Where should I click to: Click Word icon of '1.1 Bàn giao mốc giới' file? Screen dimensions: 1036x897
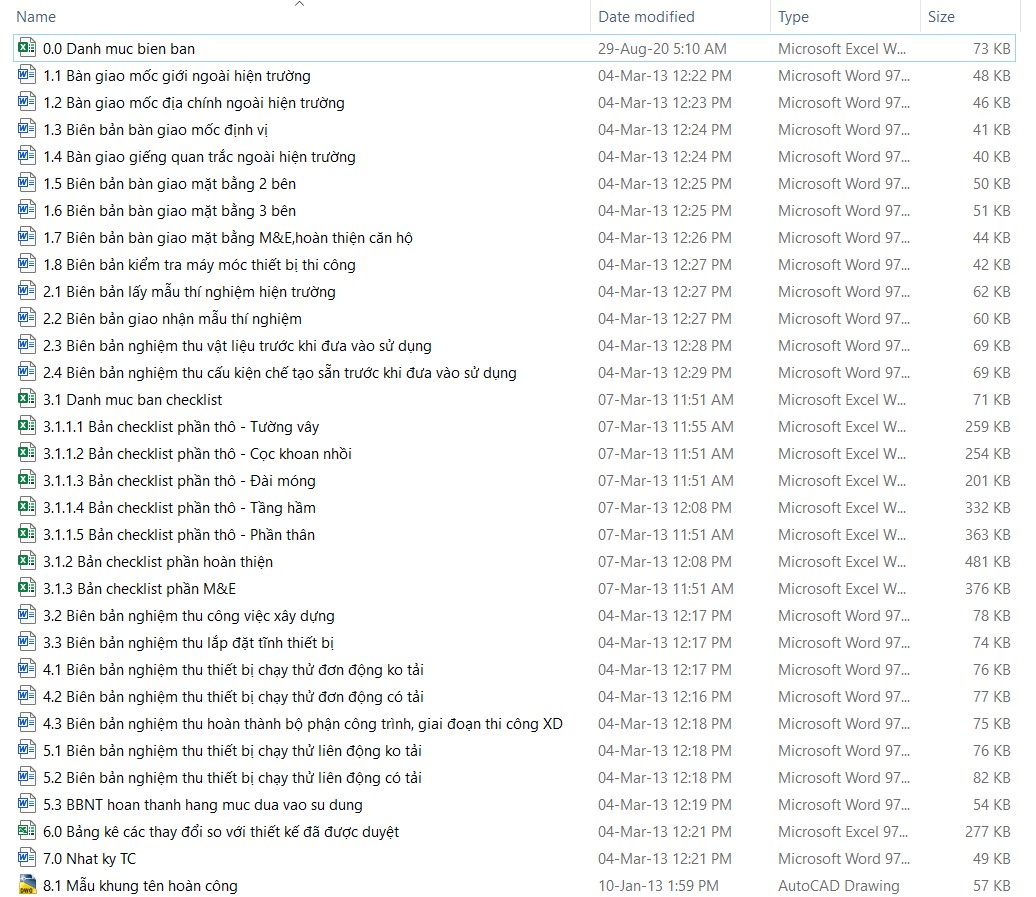click(27, 75)
